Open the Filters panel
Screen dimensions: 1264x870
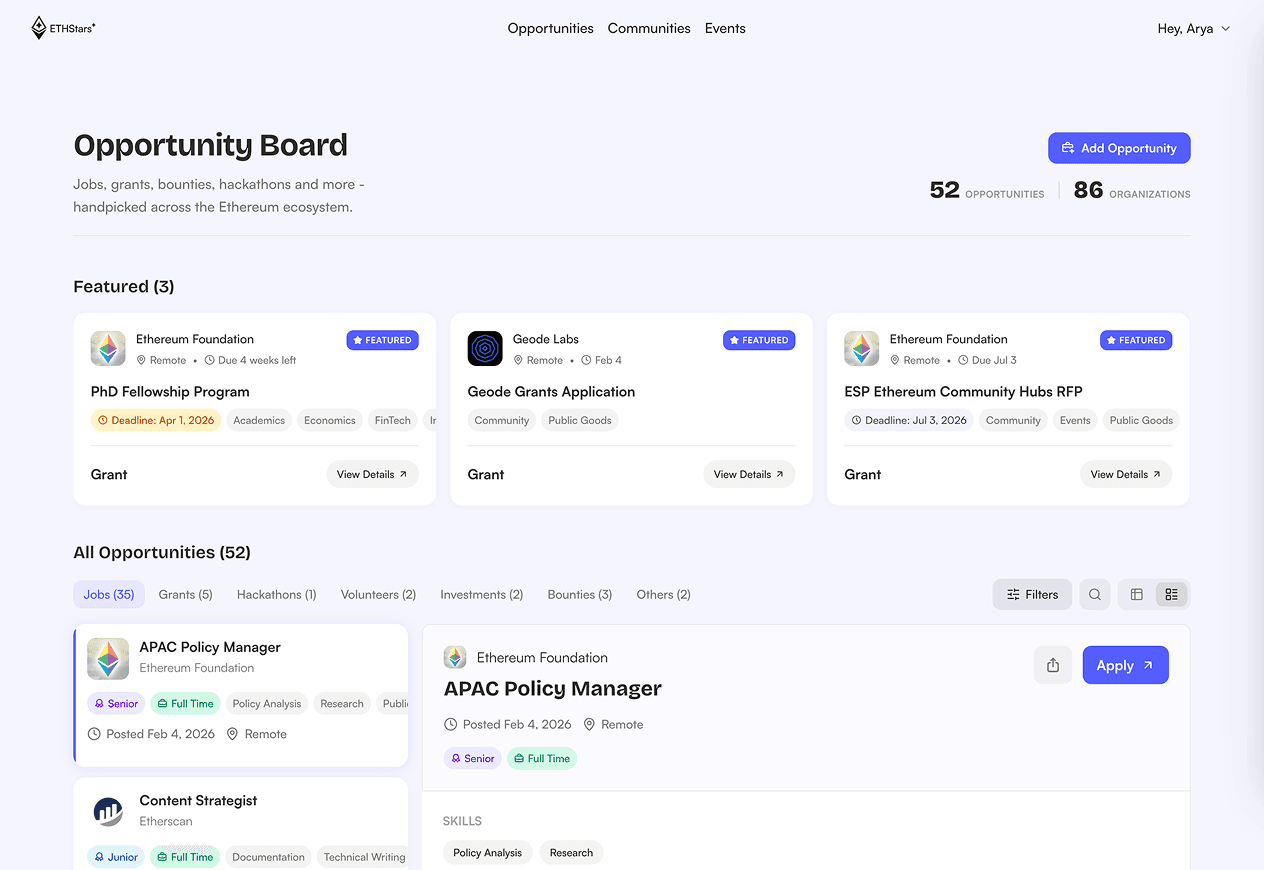pyautogui.click(x=1032, y=594)
